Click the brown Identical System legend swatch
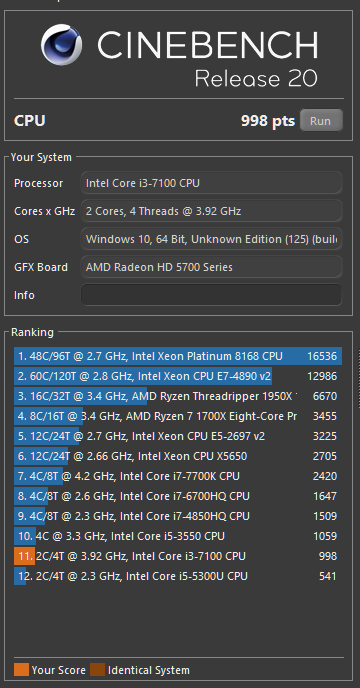This screenshot has width=360, height=688. point(97,670)
